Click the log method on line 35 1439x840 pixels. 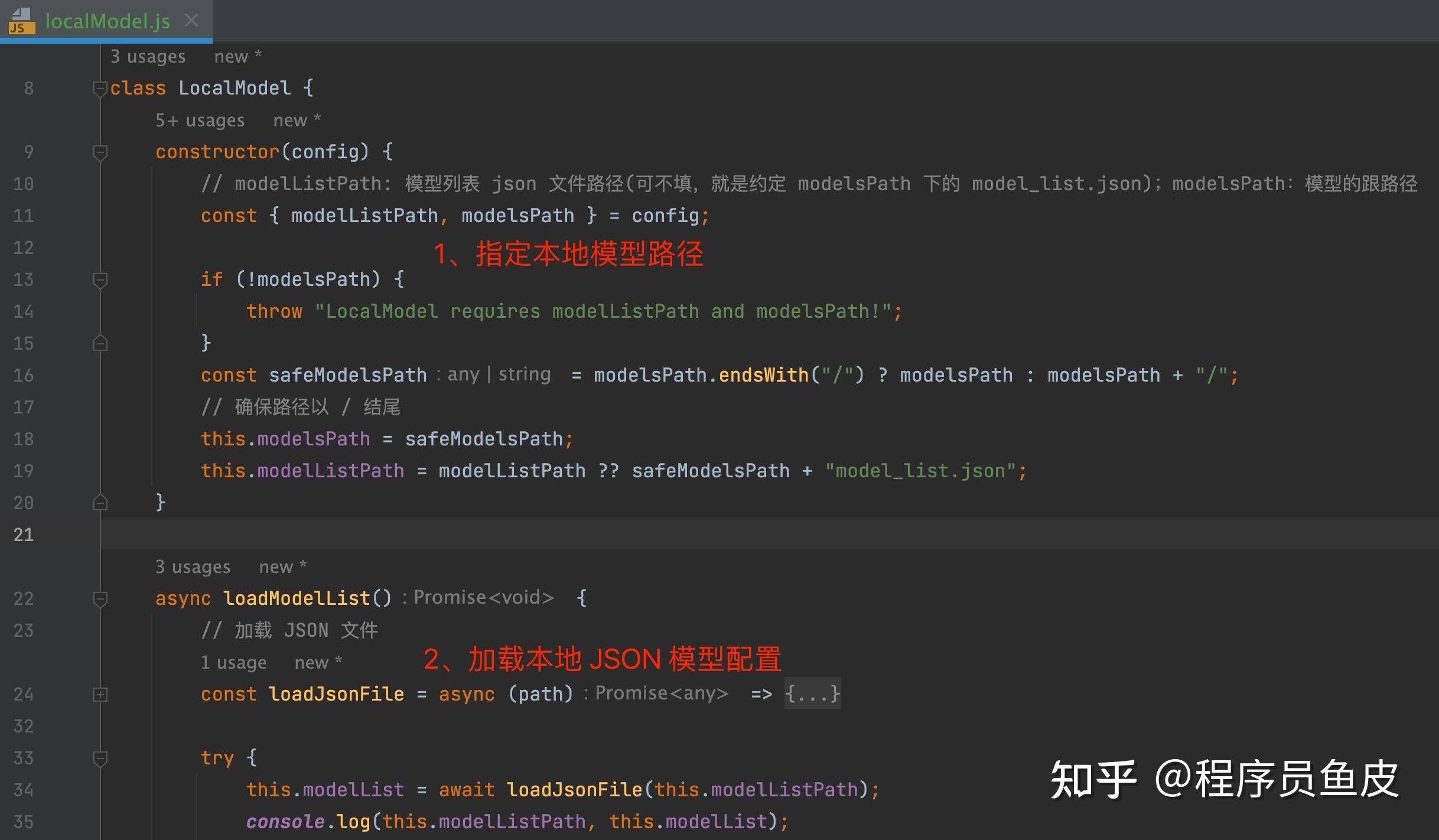click(x=354, y=822)
